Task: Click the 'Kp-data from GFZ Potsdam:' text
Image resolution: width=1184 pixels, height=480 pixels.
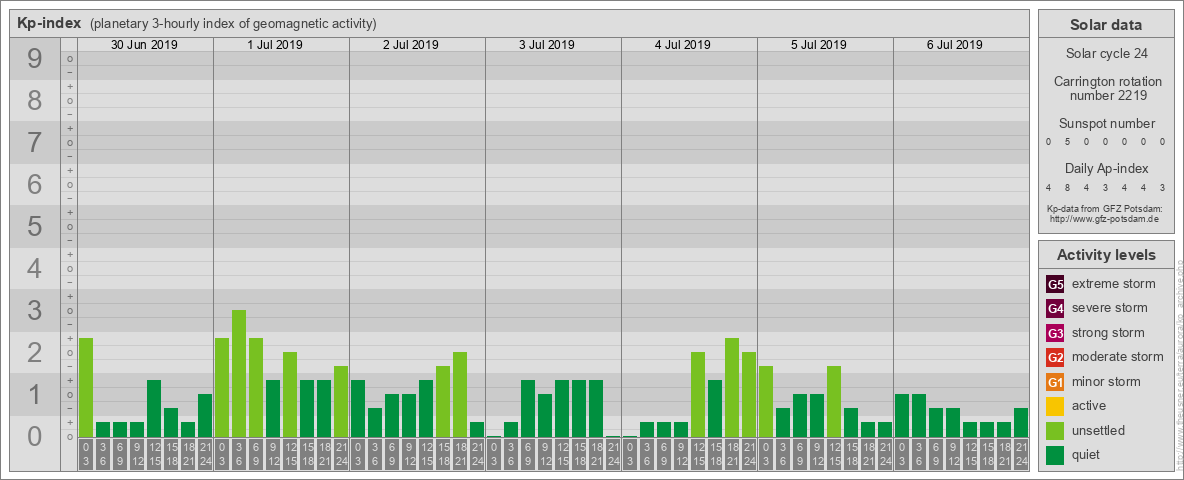Action: [1104, 208]
